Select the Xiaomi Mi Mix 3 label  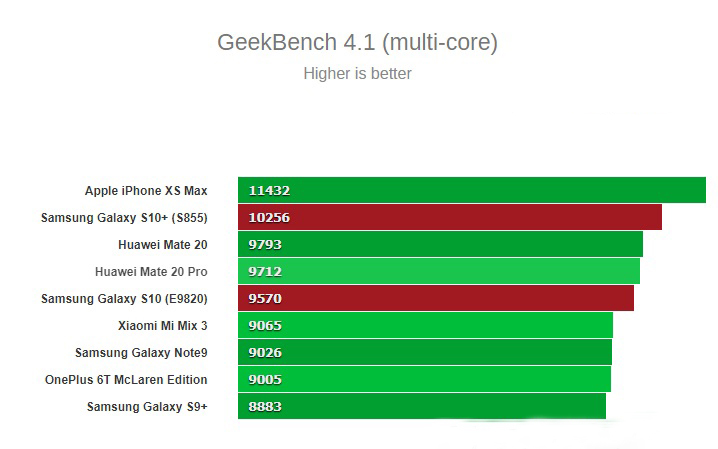(162, 325)
